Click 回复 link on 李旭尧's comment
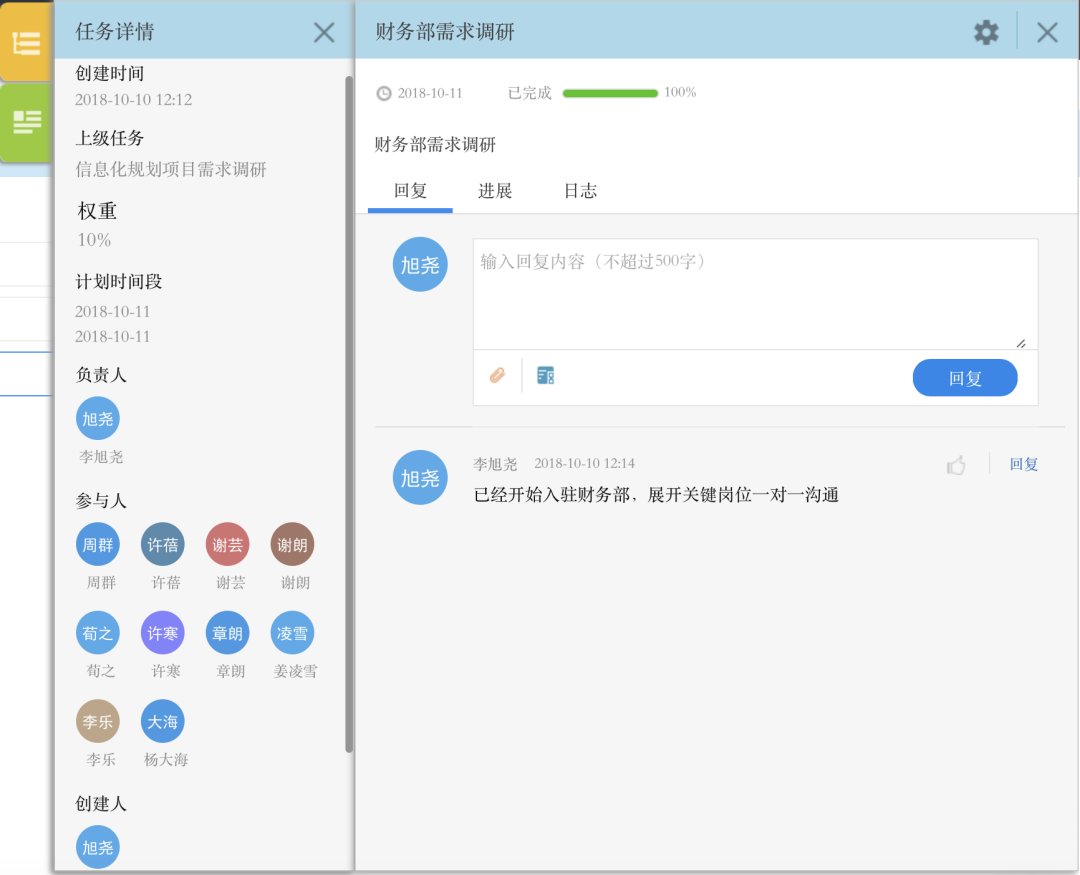This screenshot has width=1080, height=875. click(x=1023, y=464)
